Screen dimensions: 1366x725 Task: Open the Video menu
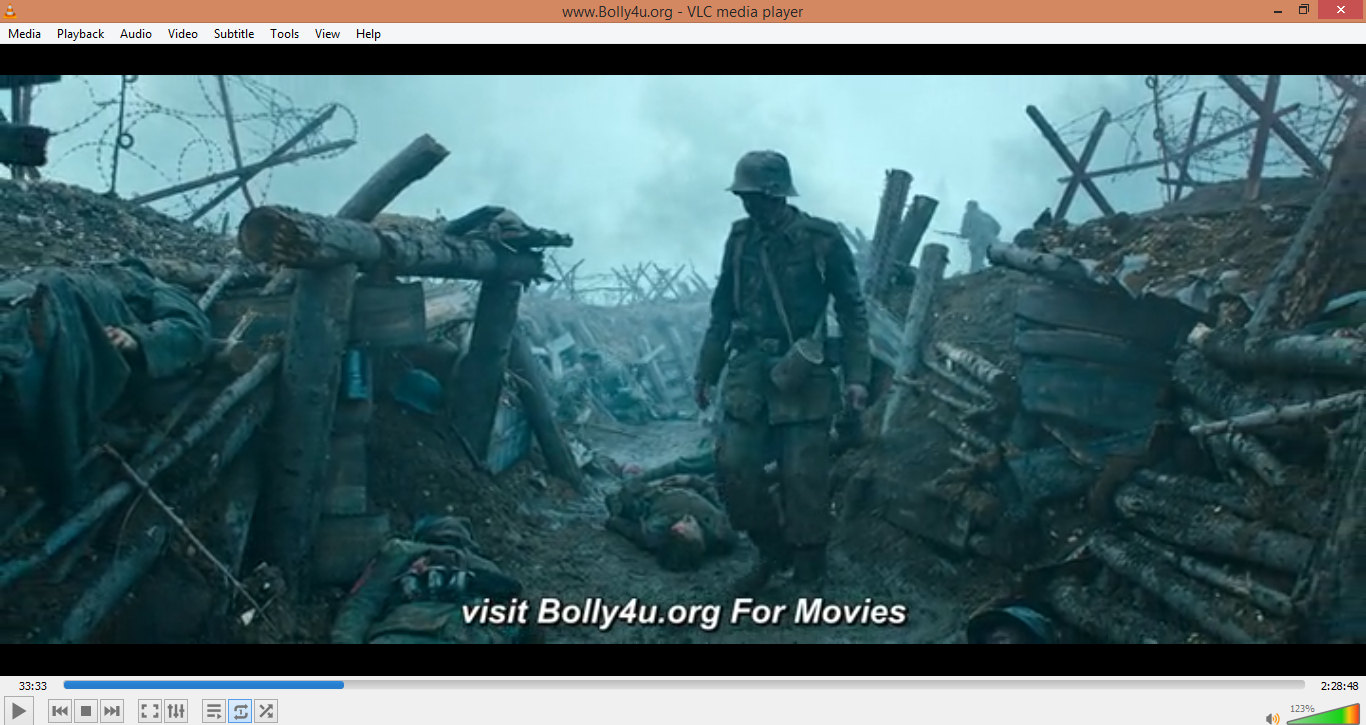(x=183, y=34)
